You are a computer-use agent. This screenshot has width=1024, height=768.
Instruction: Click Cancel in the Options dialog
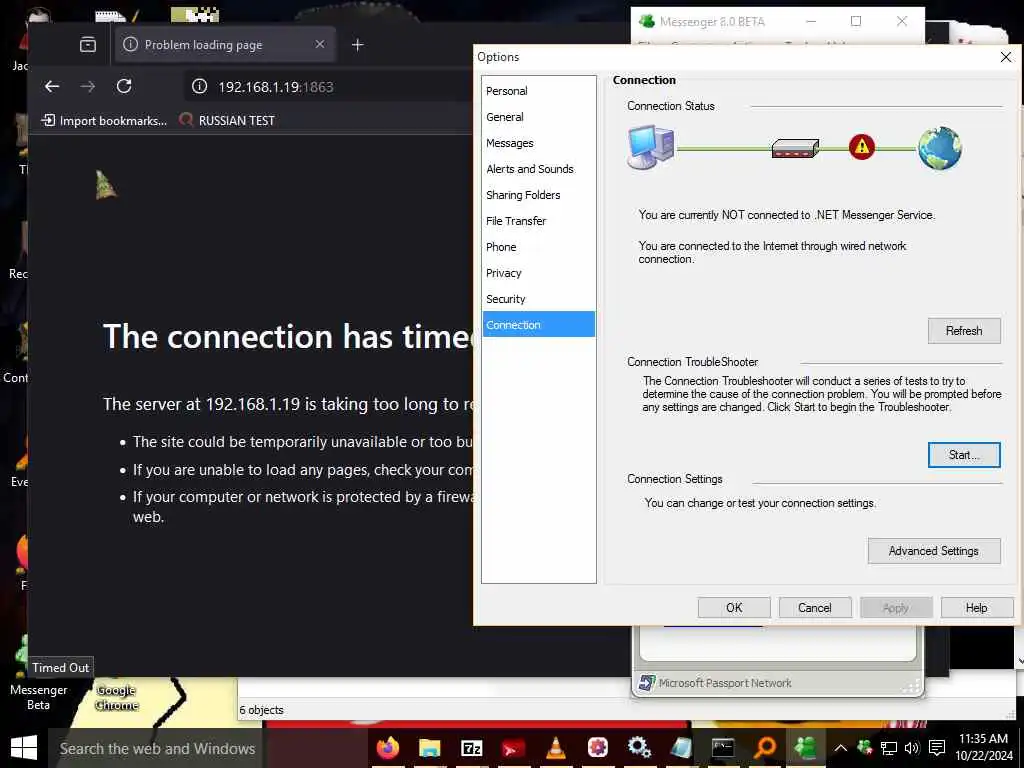815,607
